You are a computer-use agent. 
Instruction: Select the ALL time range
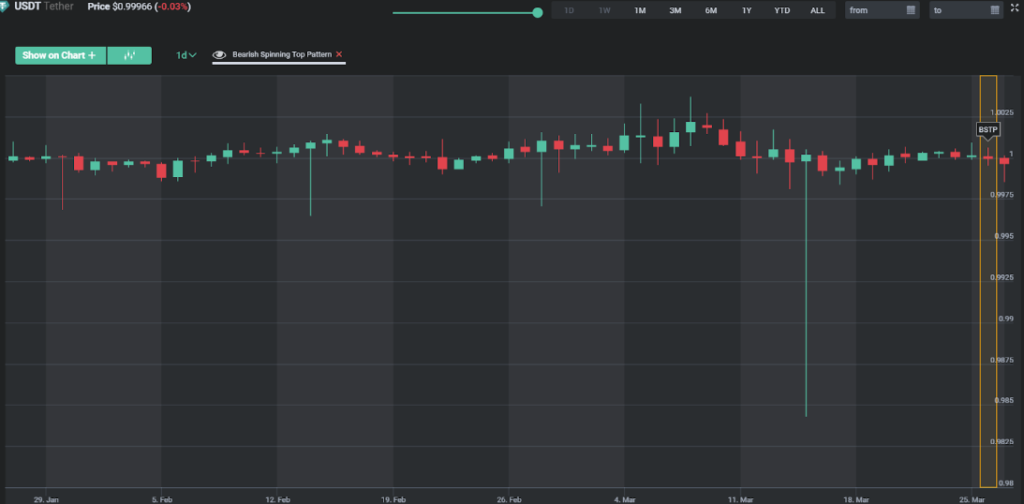[817, 10]
